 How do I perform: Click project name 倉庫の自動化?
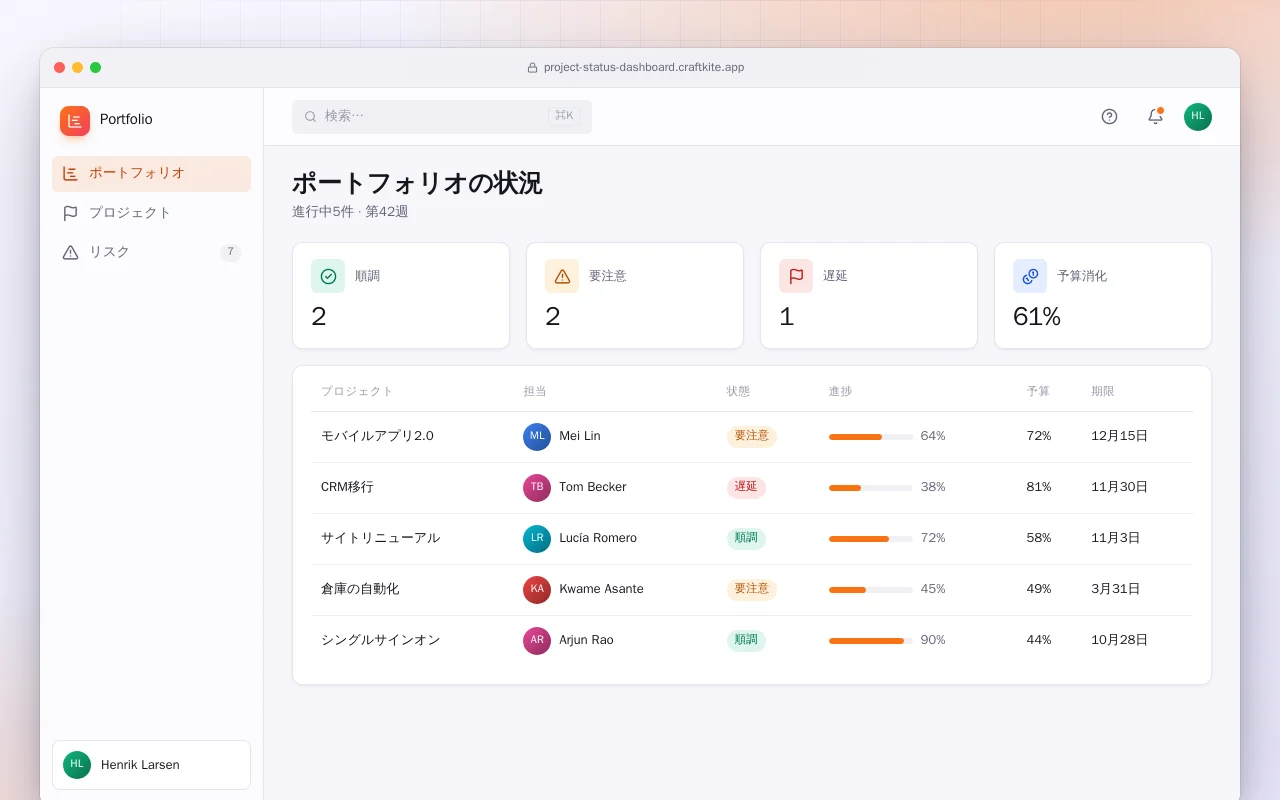point(360,589)
